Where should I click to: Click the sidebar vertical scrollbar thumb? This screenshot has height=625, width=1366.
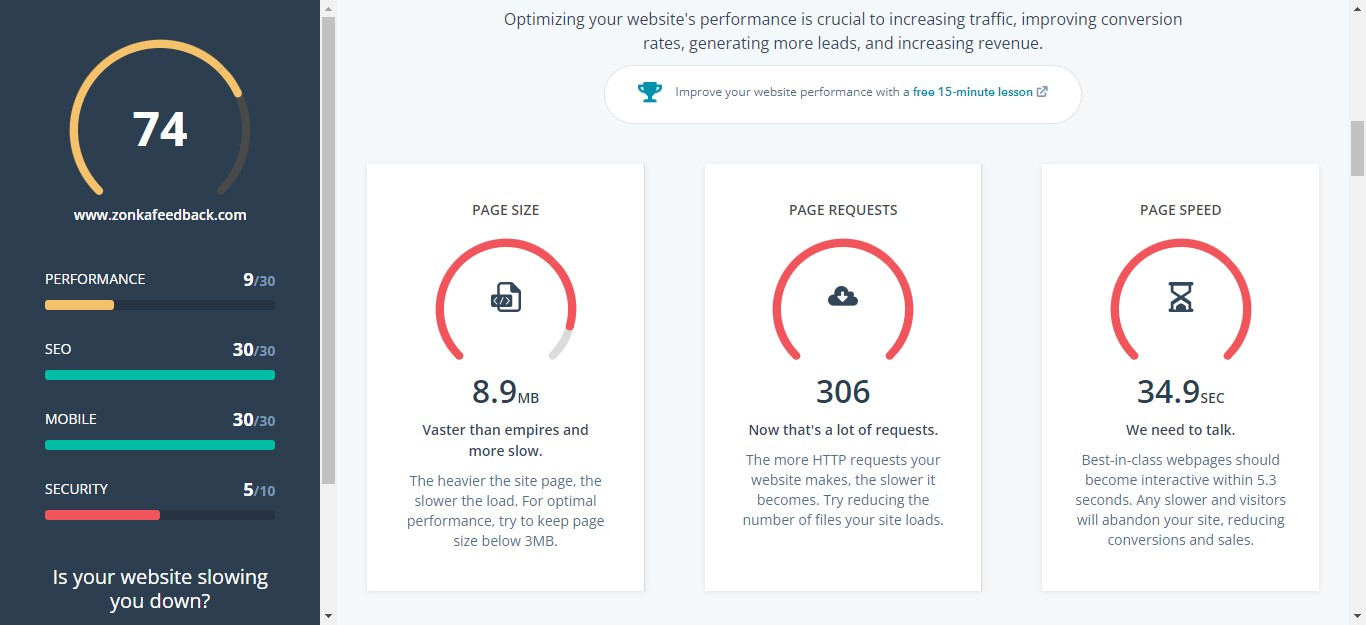pyautogui.click(x=328, y=250)
